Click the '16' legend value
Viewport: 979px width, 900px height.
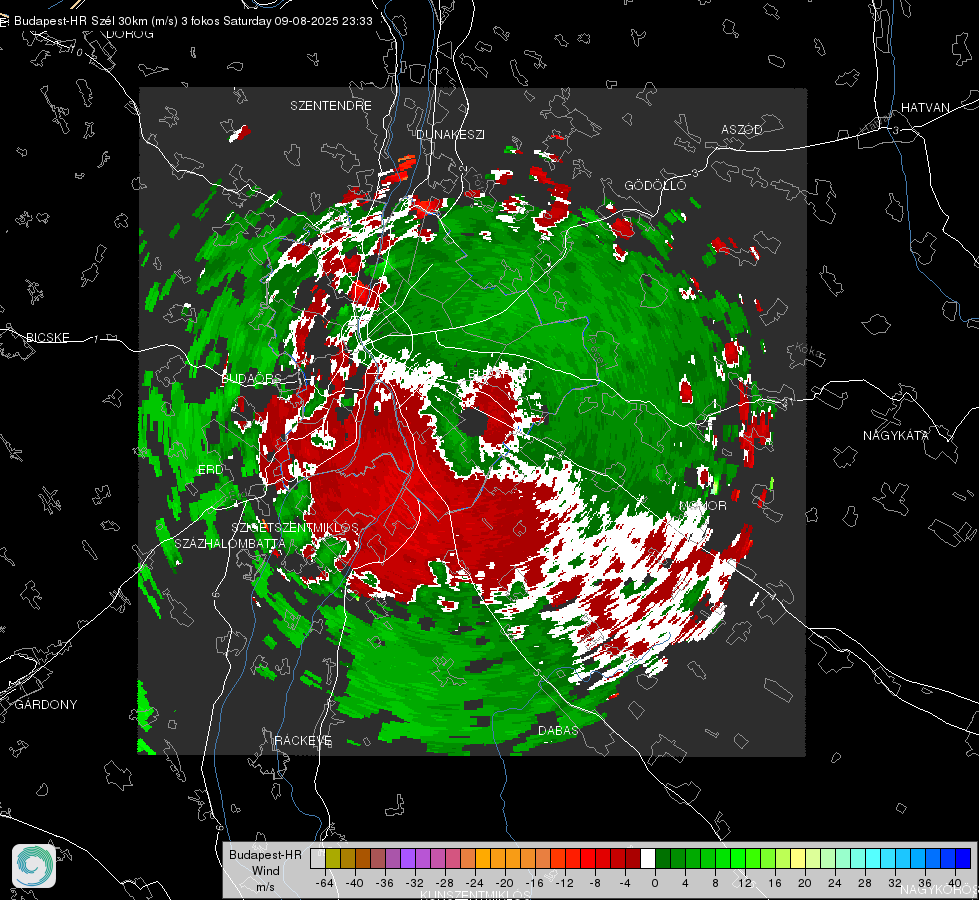[x=774, y=883]
